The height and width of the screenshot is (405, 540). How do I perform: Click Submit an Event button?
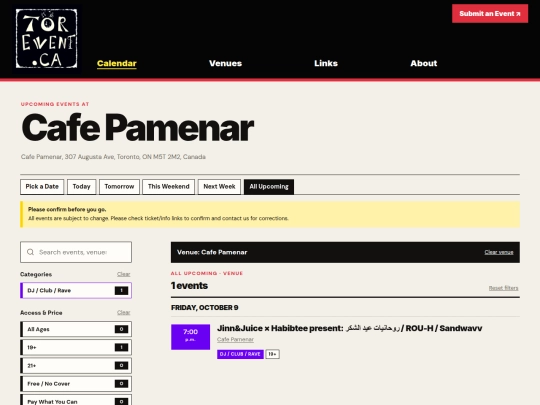(x=490, y=14)
